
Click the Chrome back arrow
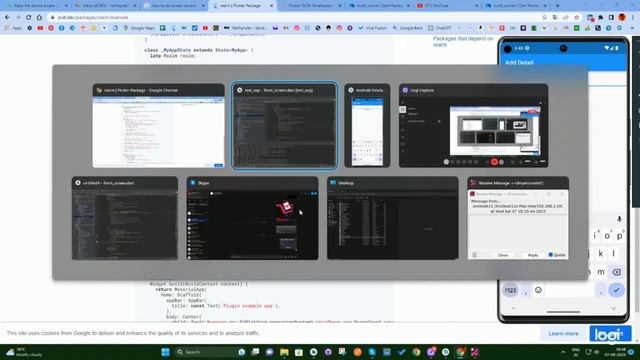point(7,18)
